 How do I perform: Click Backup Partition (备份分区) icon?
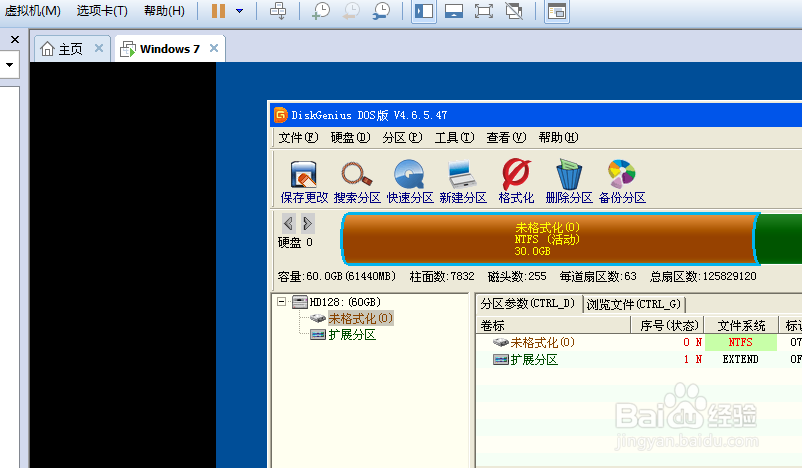pos(622,182)
